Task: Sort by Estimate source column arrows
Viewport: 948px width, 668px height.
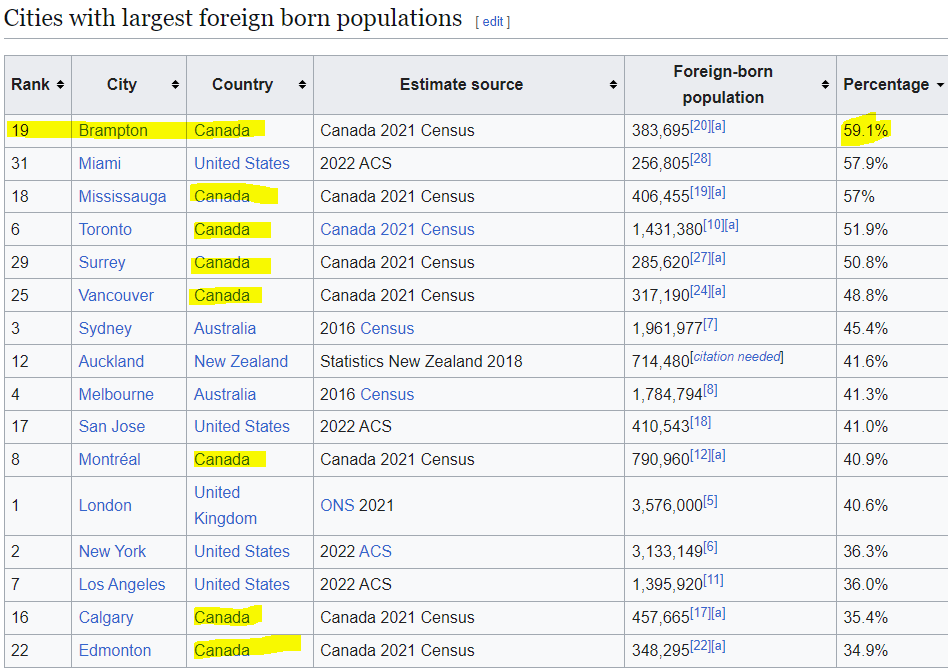Action: pyautogui.click(x=613, y=85)
